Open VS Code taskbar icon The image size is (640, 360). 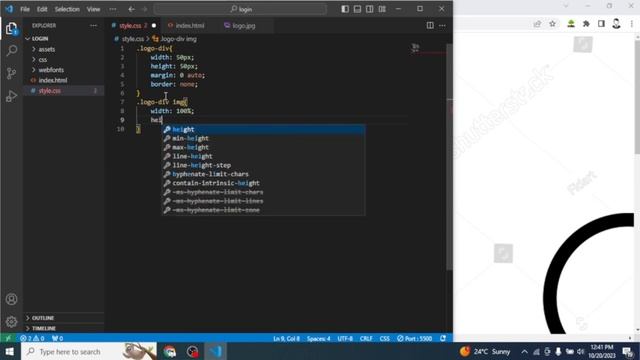[x=216, y=351]
